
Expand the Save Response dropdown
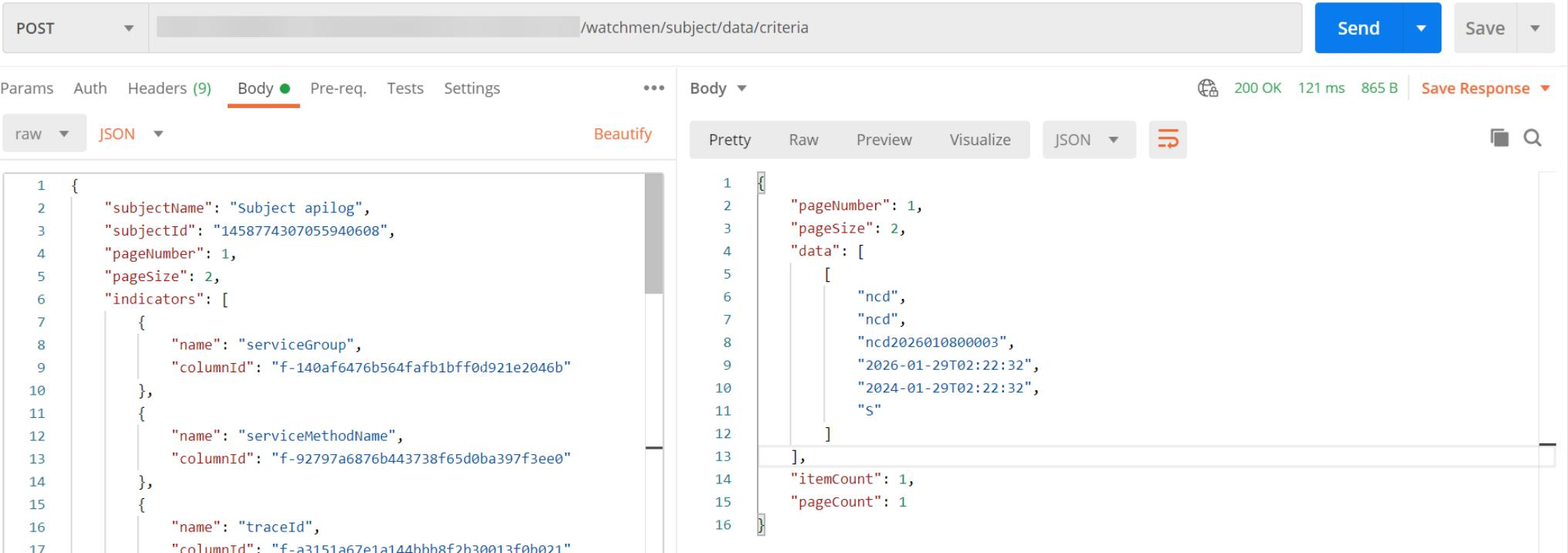pyautogui.click(x=1546, y=88)
